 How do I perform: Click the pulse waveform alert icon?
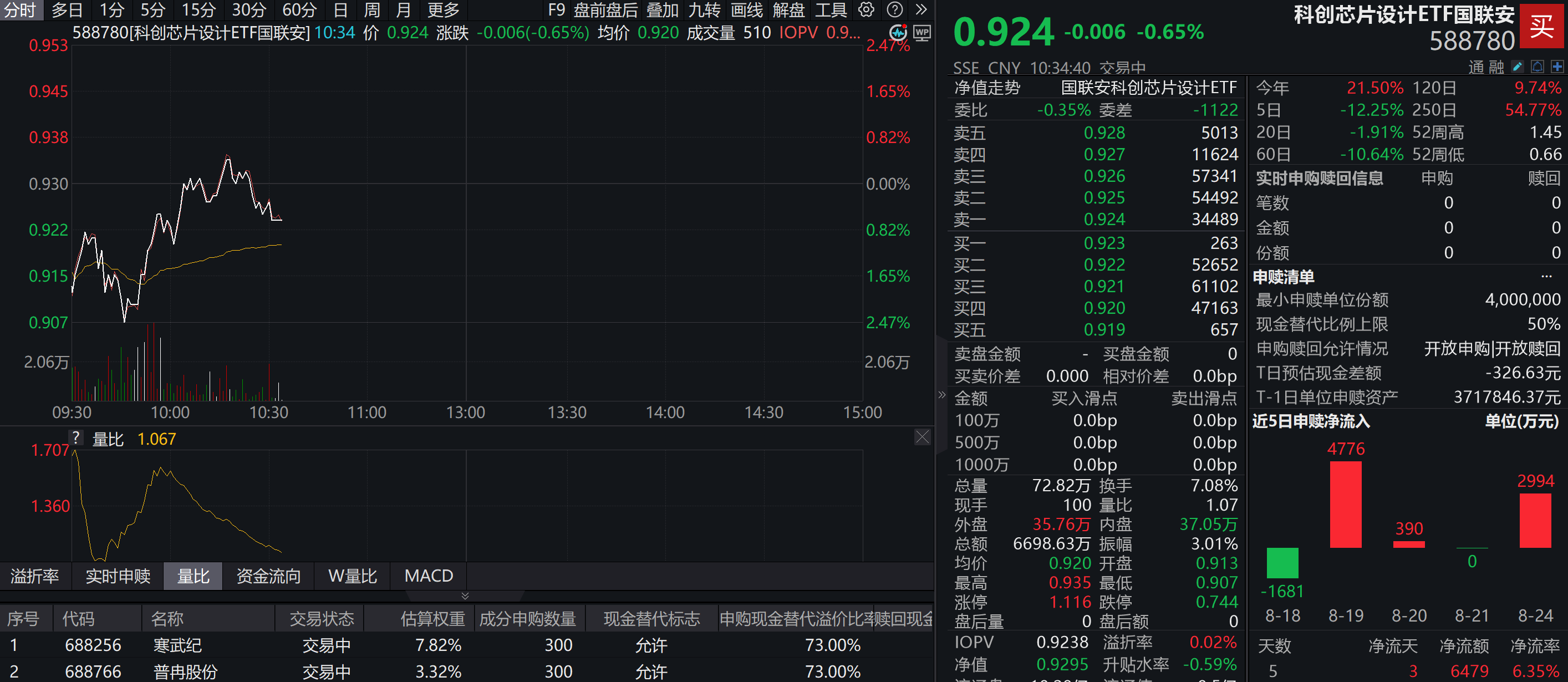(x=898, y=32)
